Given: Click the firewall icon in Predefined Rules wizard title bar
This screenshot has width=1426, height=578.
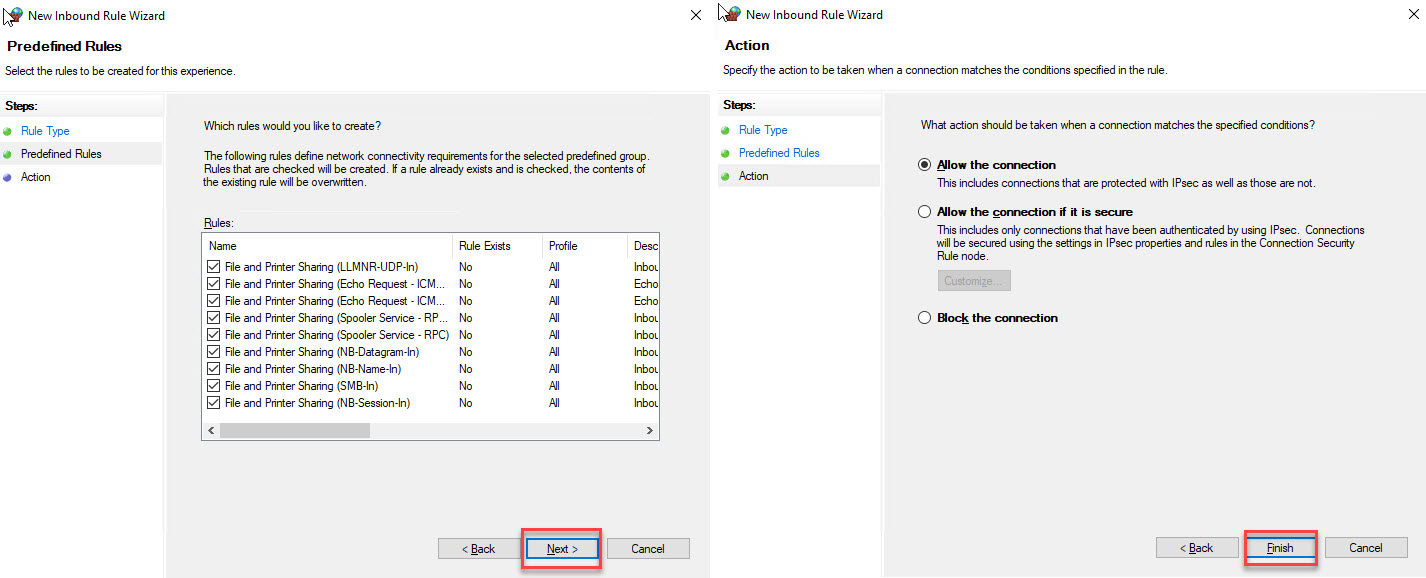Looking at the screenshot, I should pyautogui.click(x=14, y=15).
